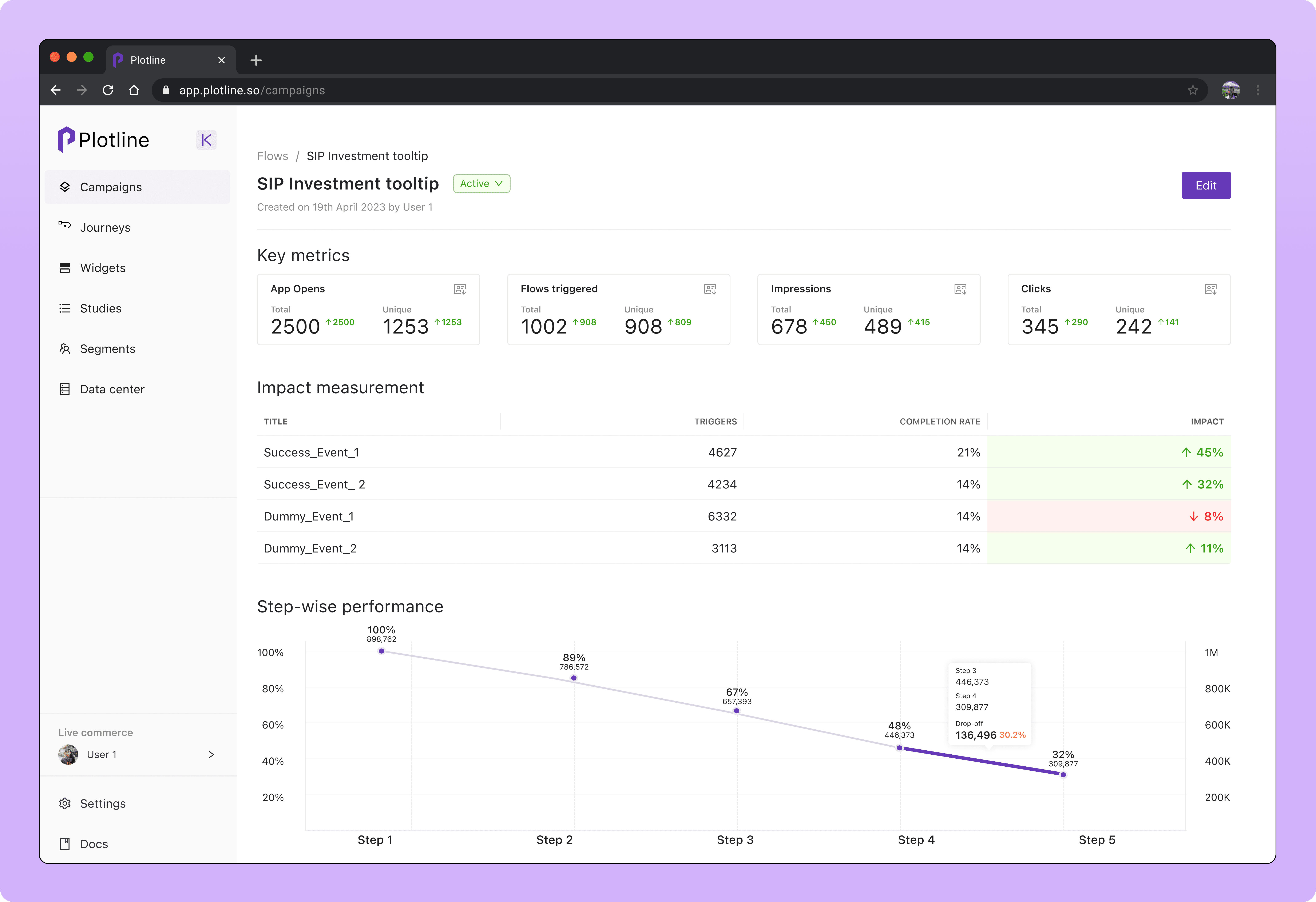
Task: Click the Clicks card export icon
Action: [1211, 289]
